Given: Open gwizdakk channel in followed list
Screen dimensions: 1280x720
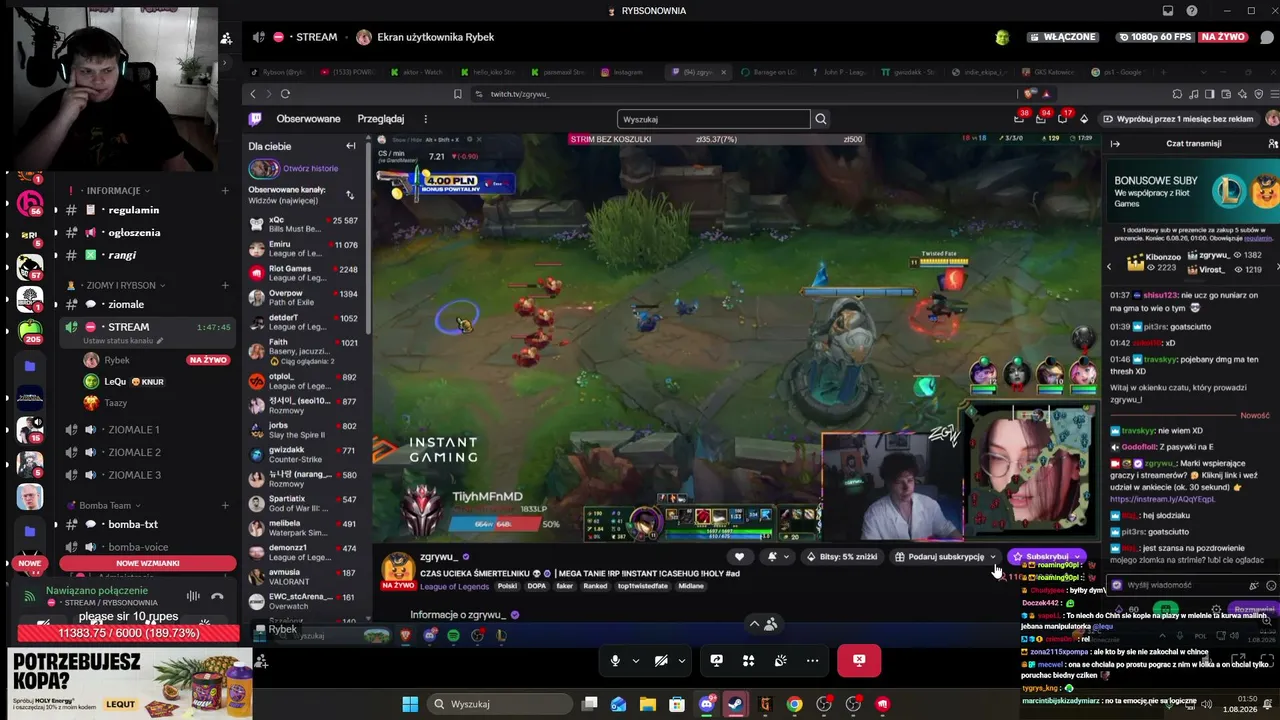Looking at the screenshot, I should tap(304, 455).
